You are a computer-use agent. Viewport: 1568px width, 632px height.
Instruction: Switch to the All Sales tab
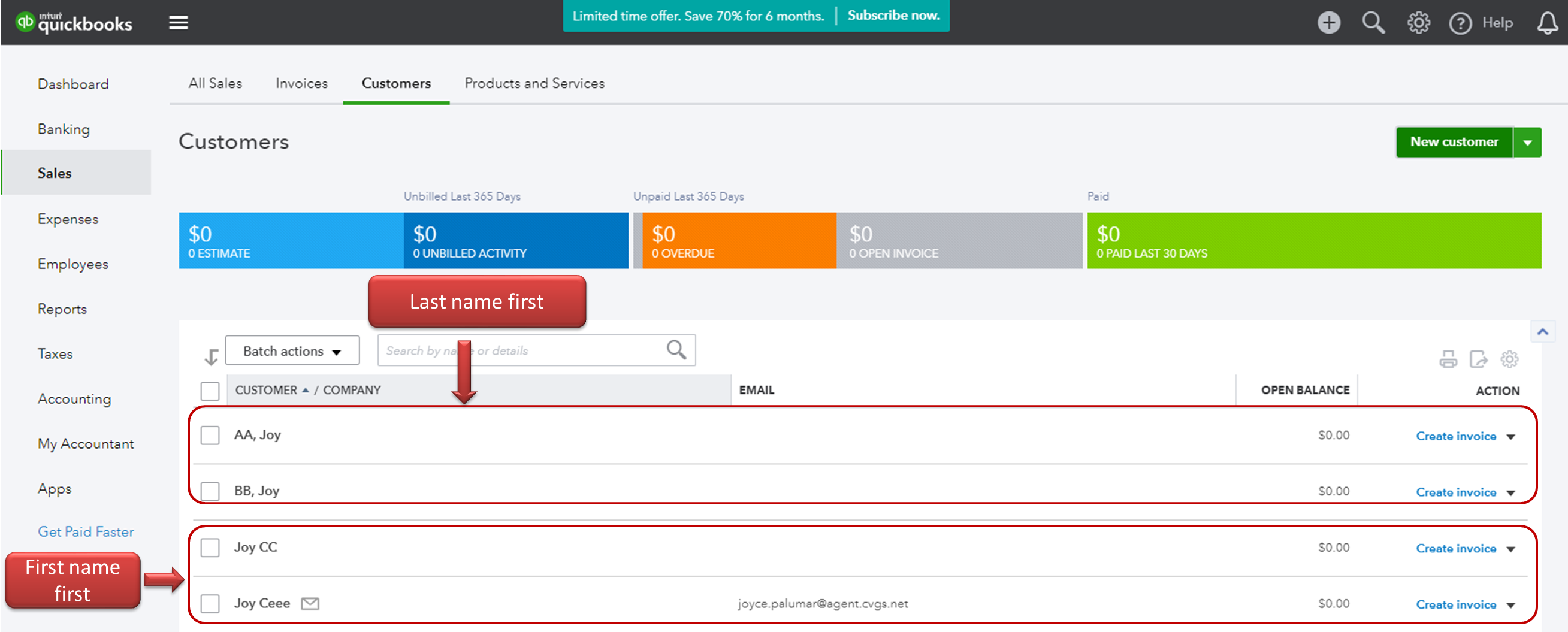click(x=215, y=83)
